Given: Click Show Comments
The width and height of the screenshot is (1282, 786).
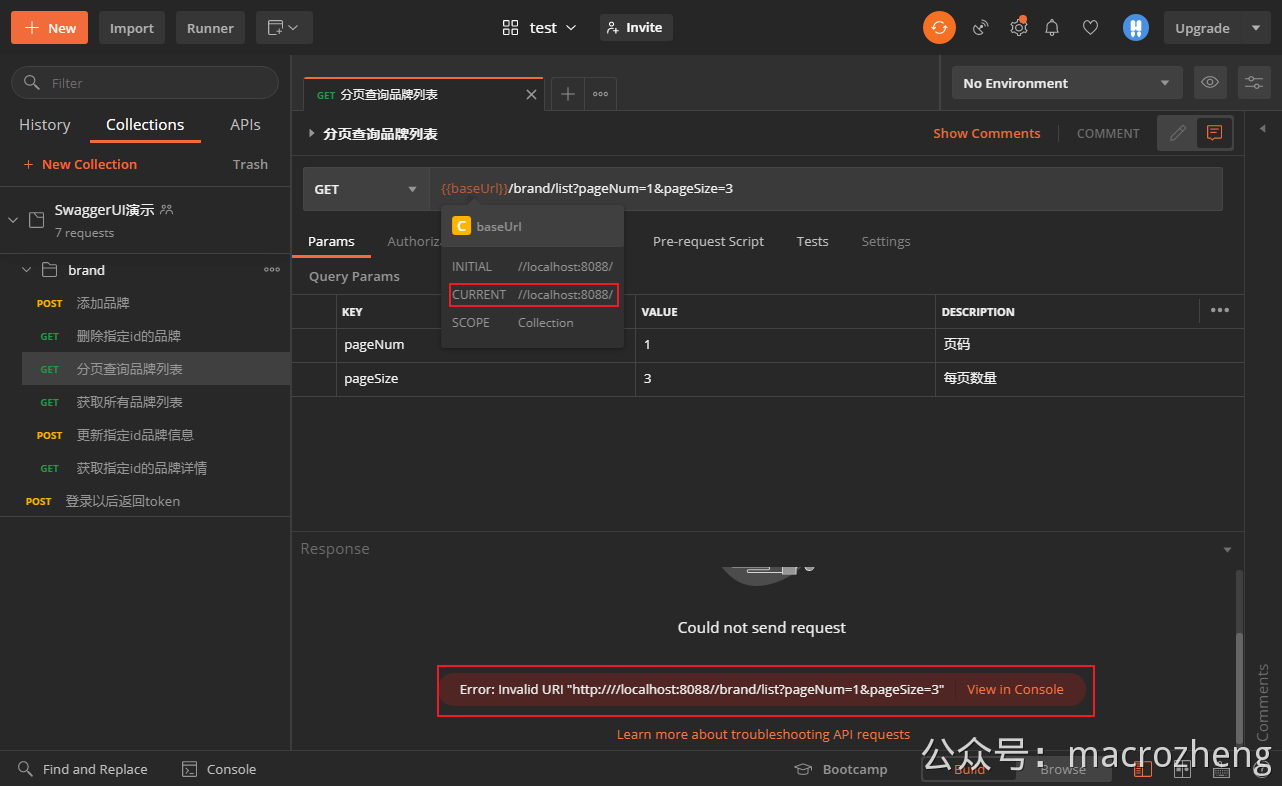Looking at the screenshot, I should coord(987,133).
